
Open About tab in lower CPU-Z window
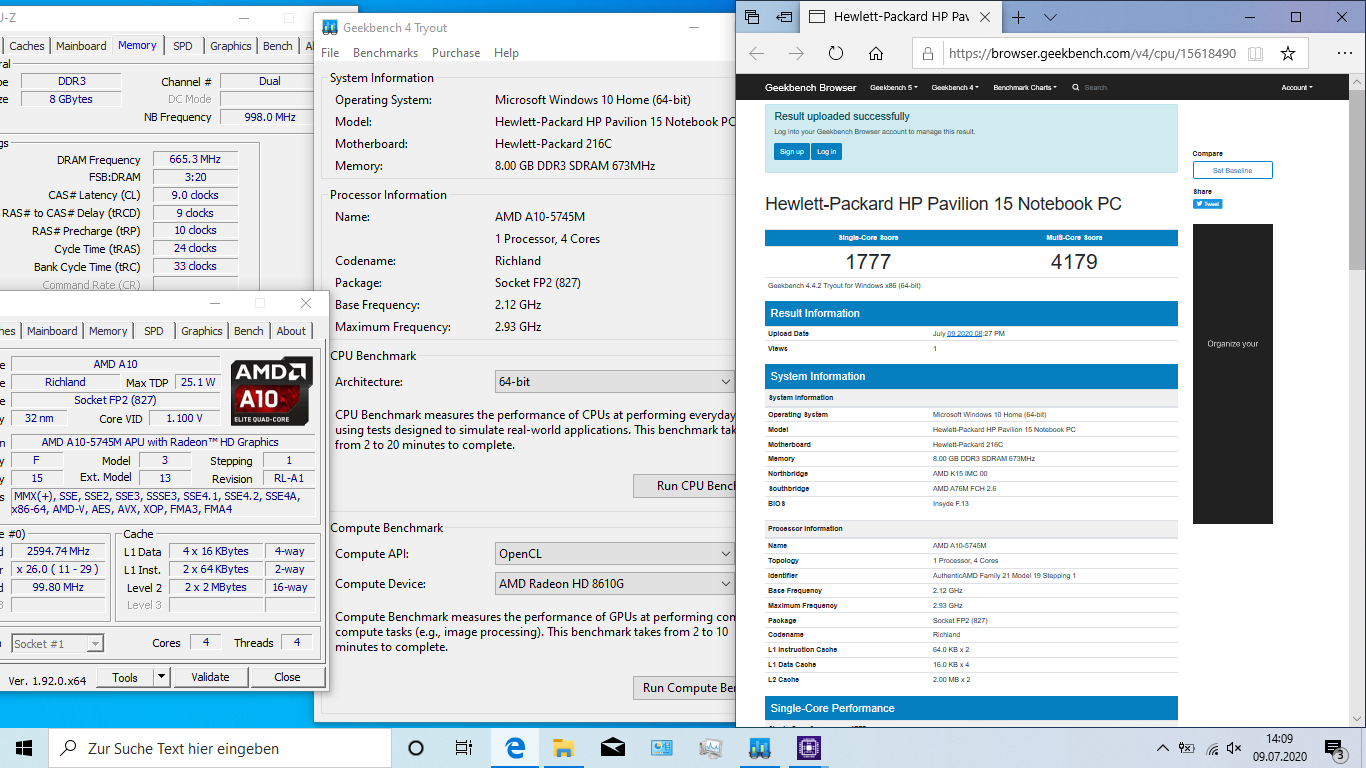[291, 331]
